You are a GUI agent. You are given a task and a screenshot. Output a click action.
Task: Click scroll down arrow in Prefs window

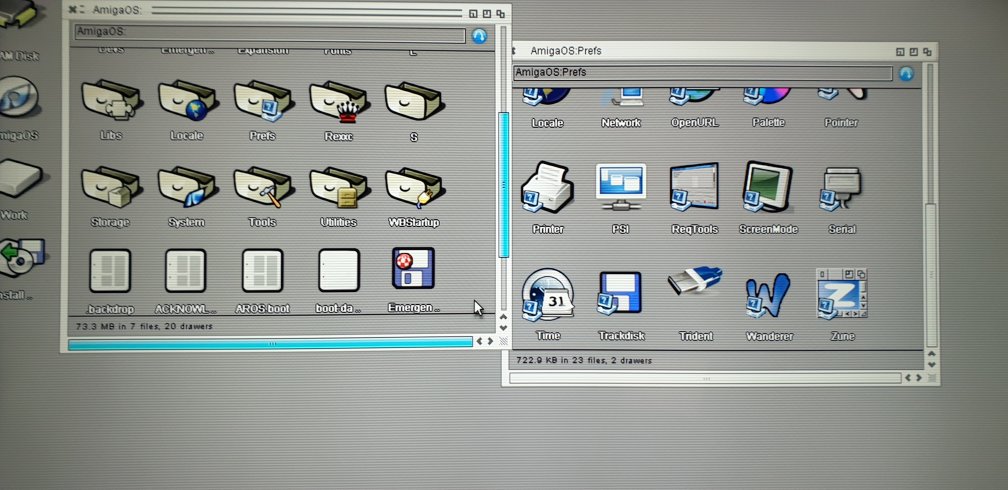[x=932, y=365]
